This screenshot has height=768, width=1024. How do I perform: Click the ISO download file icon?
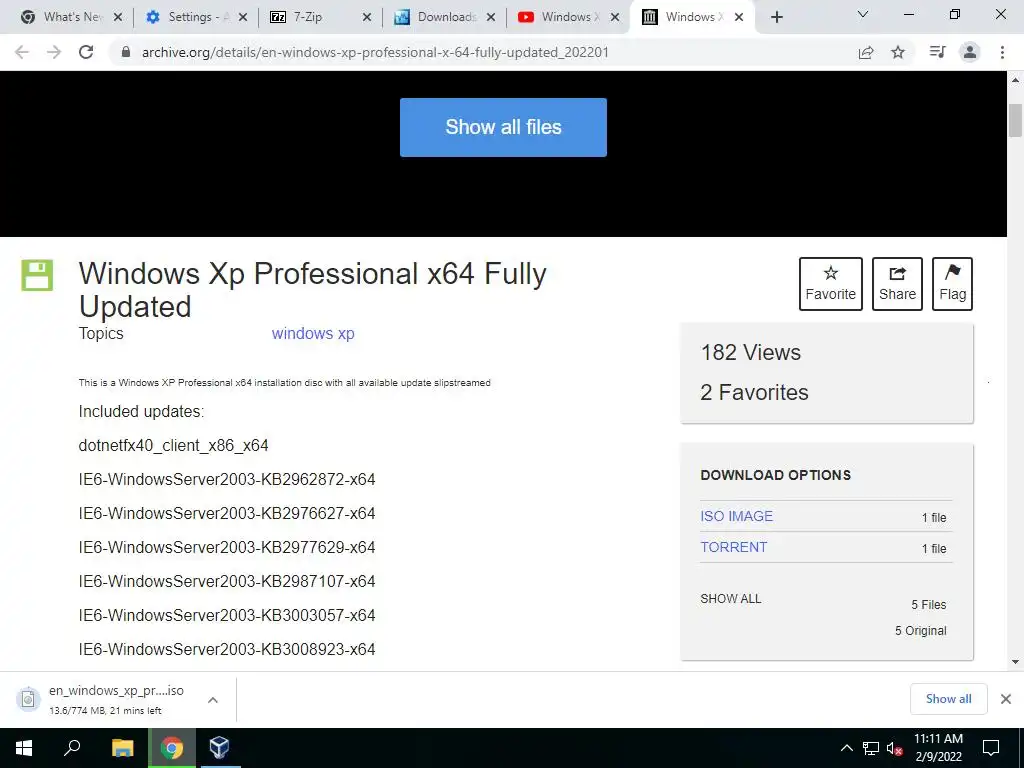(x=28, y=699)
